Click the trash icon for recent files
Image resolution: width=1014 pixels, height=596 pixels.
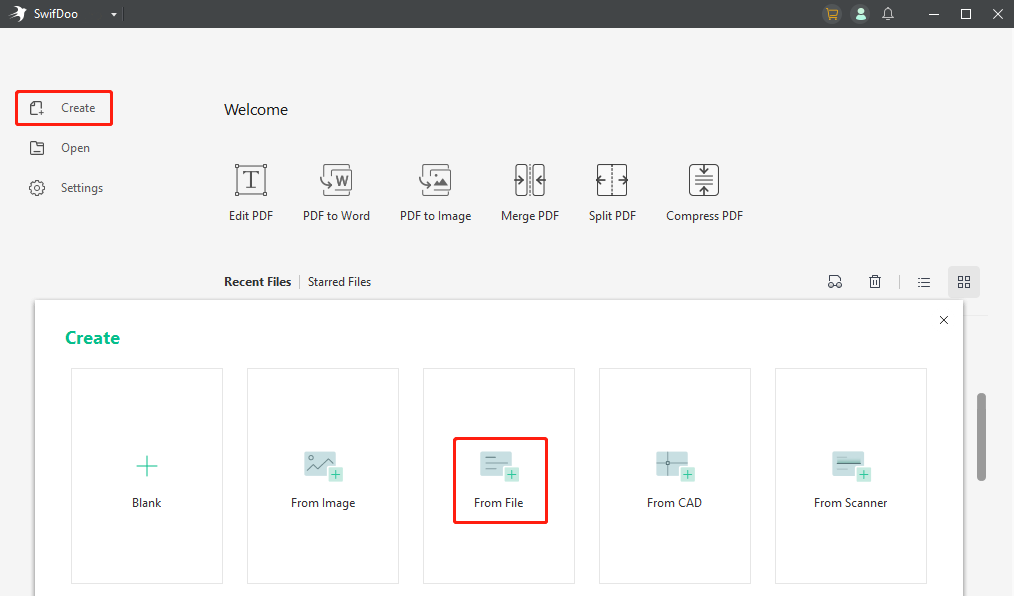point(875,282)
